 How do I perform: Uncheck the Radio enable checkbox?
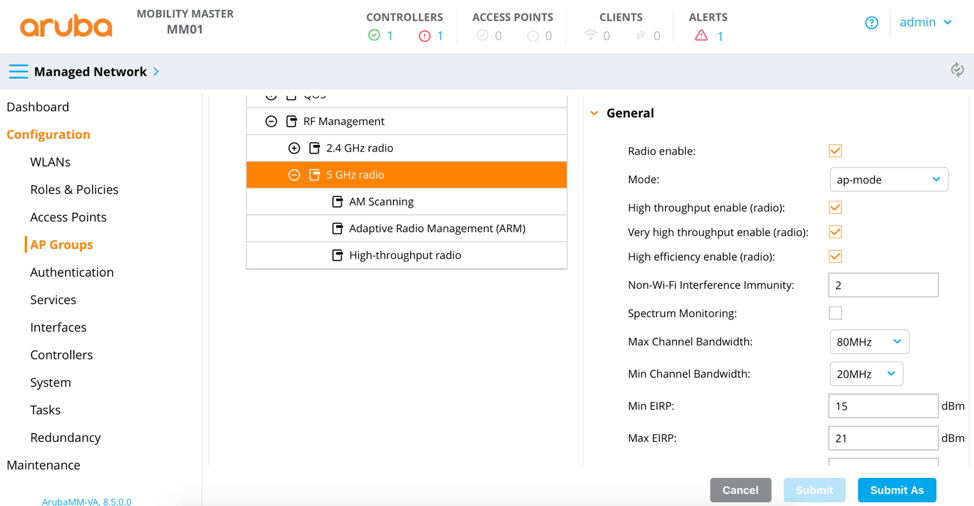tap(835, 151)
